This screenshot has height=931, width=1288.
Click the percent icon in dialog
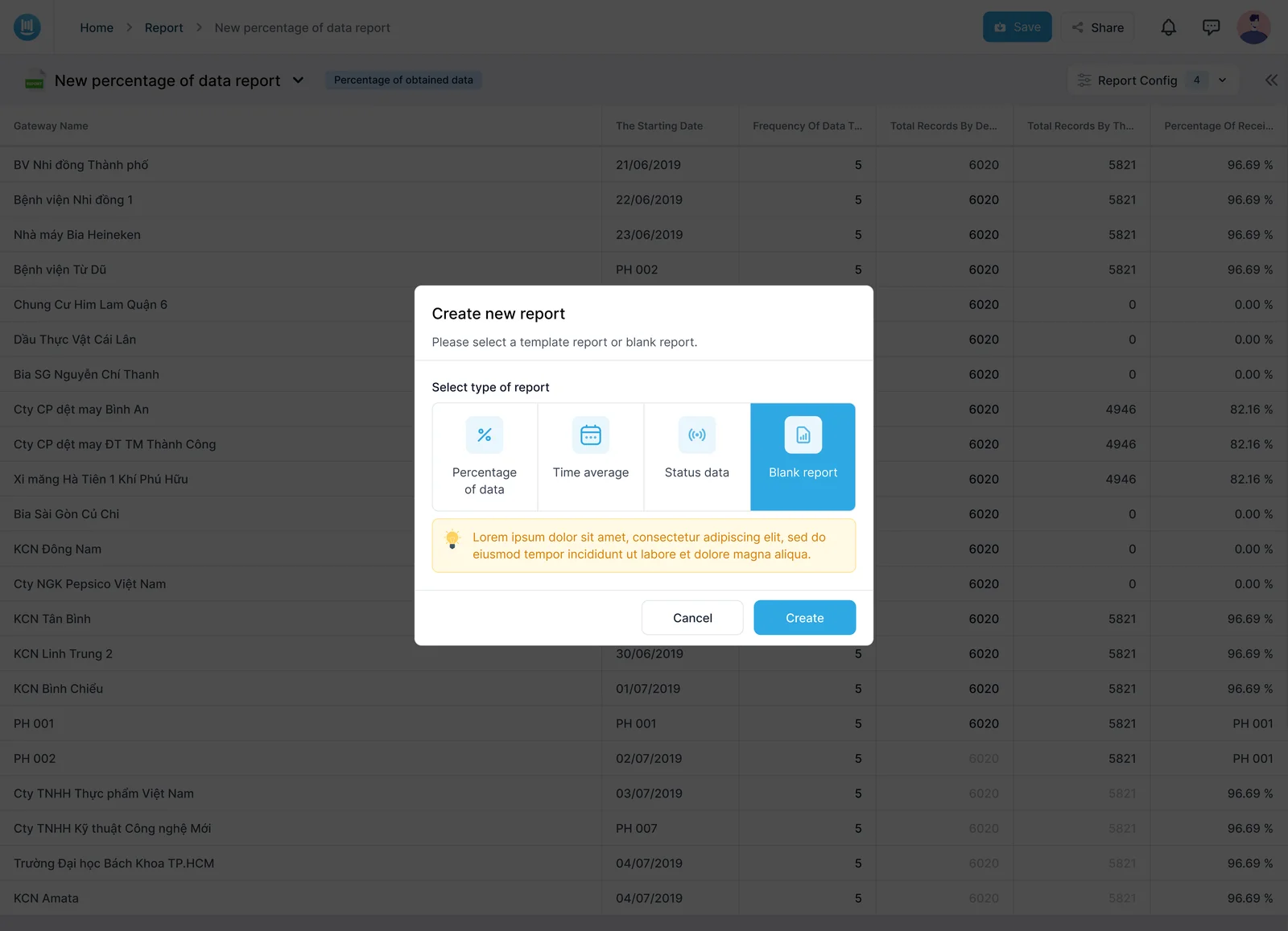coord(485,435)
